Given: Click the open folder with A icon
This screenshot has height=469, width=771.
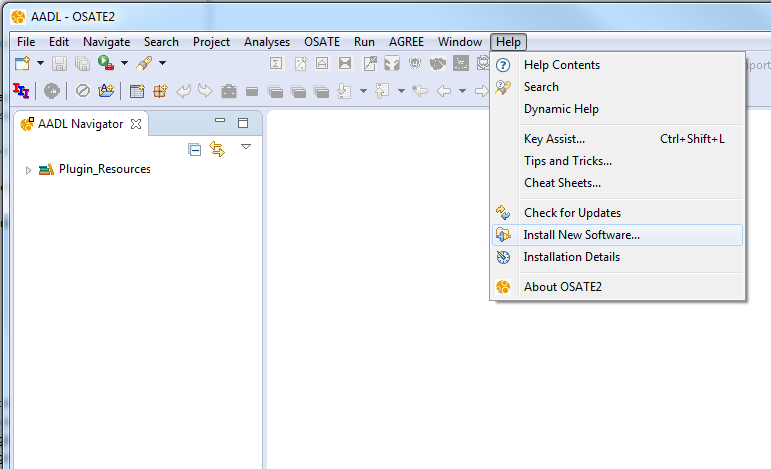Looking at the screenshot, I should pyautogui.click(x=106, y=91).
